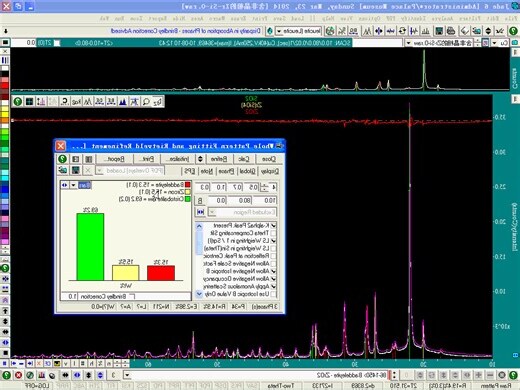Switch to the EPS tab
520x390 pixels.
point(189,171)
